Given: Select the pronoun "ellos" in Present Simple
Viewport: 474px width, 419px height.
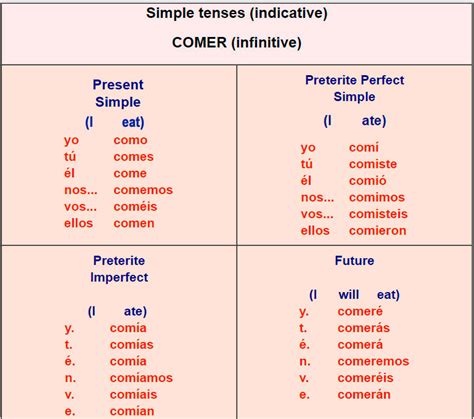Looking at the screenshot, I should [x=78, y=223].
